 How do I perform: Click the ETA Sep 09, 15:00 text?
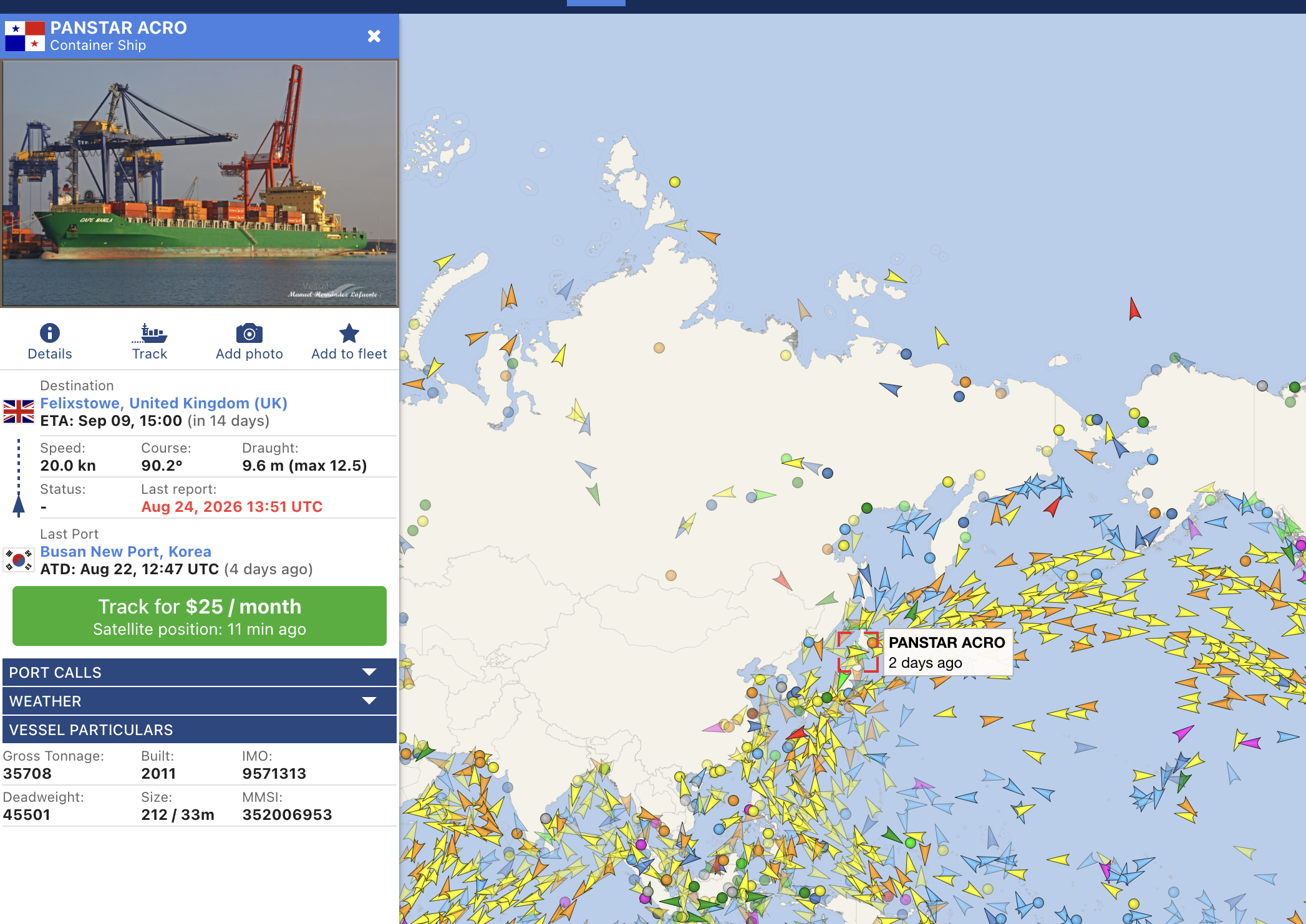tap(111, 421)
